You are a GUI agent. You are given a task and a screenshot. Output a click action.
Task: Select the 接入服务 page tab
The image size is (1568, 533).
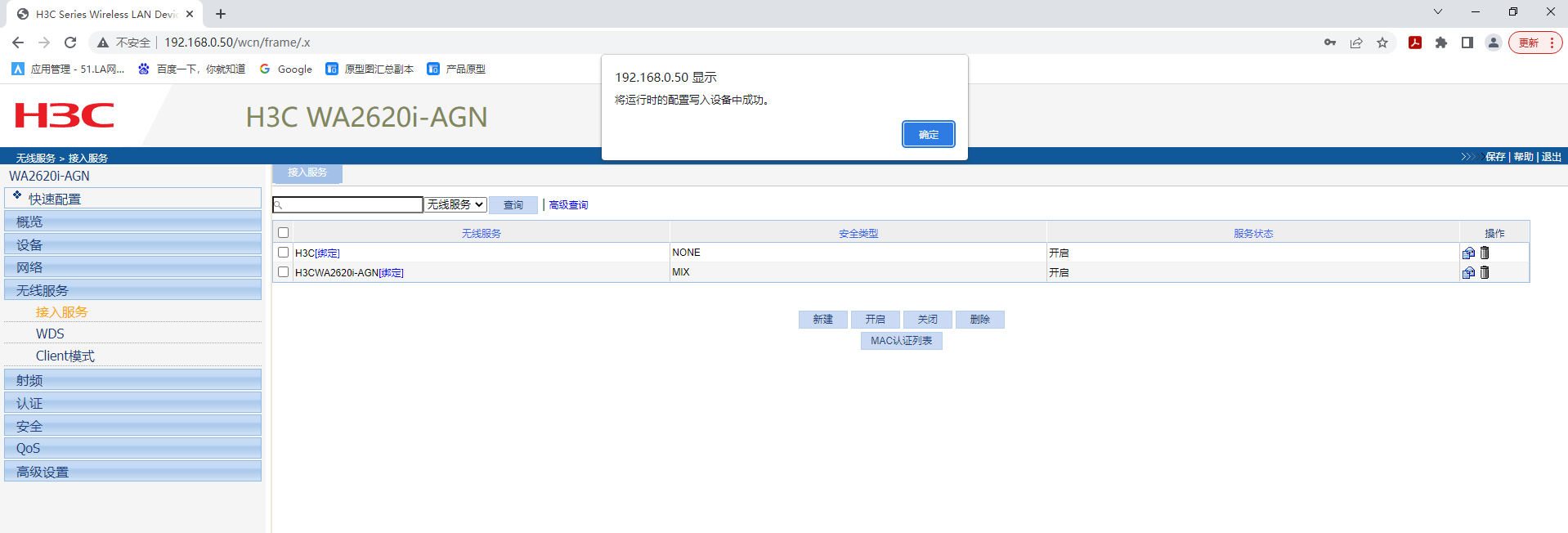coord(307,172)
